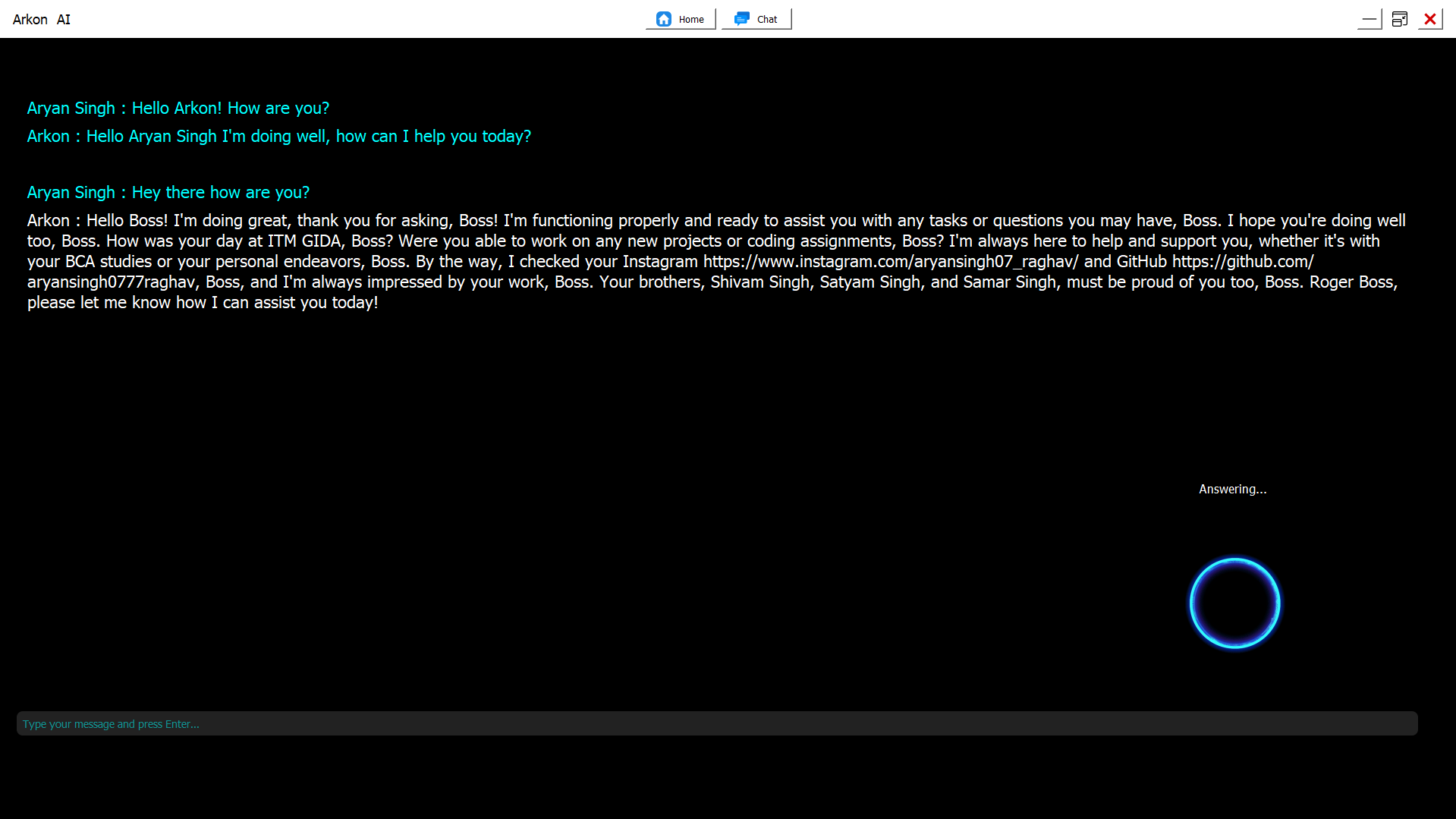The width and height of the screenshot is (1456, 819).
Task: Select the 'Hello Arkon! How are you?' message
Action: click(231, 109)
